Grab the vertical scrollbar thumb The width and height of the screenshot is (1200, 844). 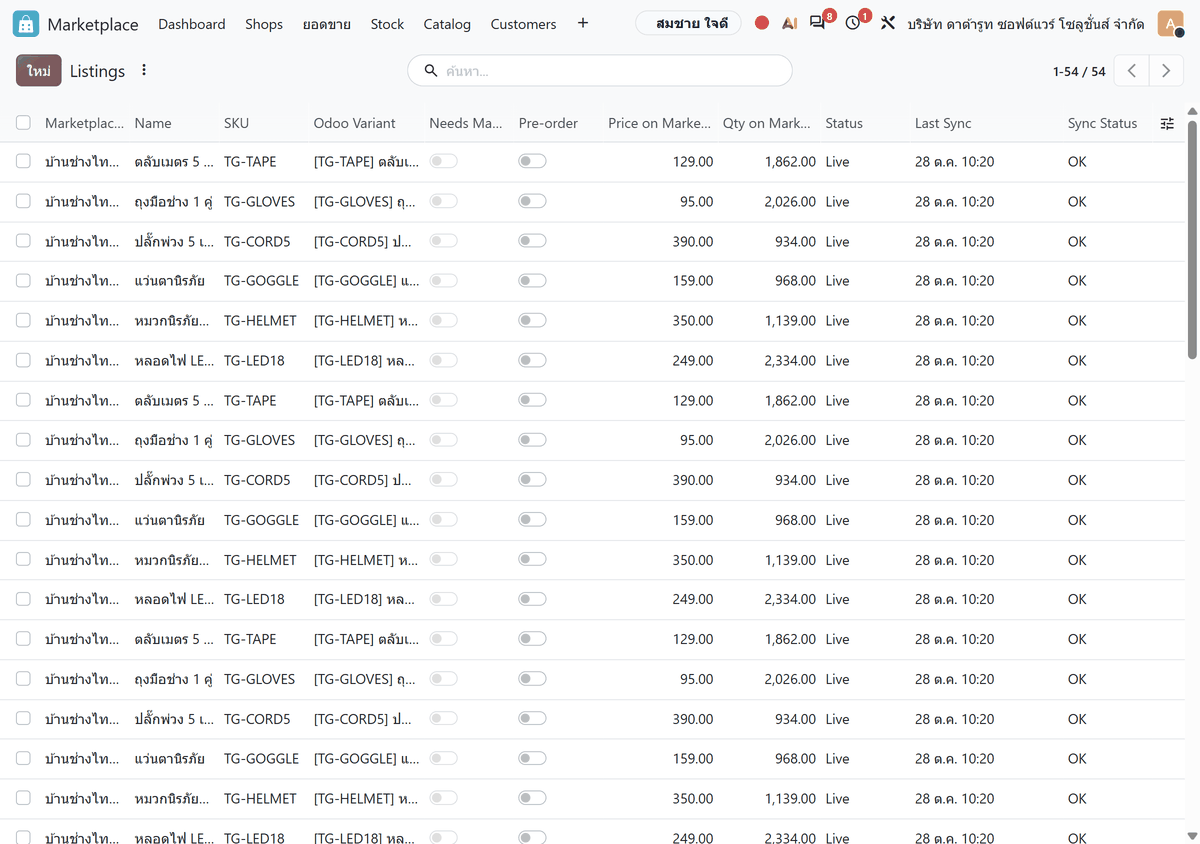point(1192,240)
